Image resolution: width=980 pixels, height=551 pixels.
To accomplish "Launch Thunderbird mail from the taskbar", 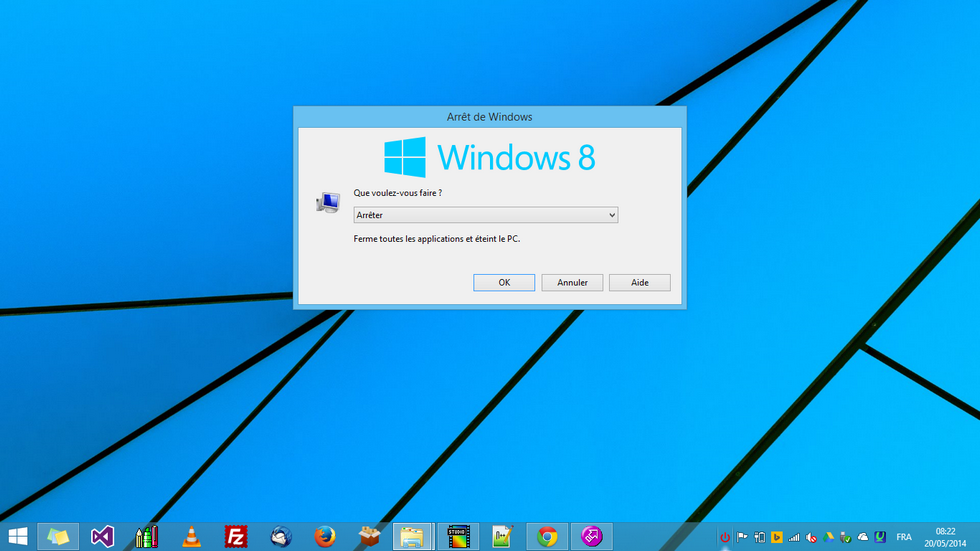I will (281, 537).
